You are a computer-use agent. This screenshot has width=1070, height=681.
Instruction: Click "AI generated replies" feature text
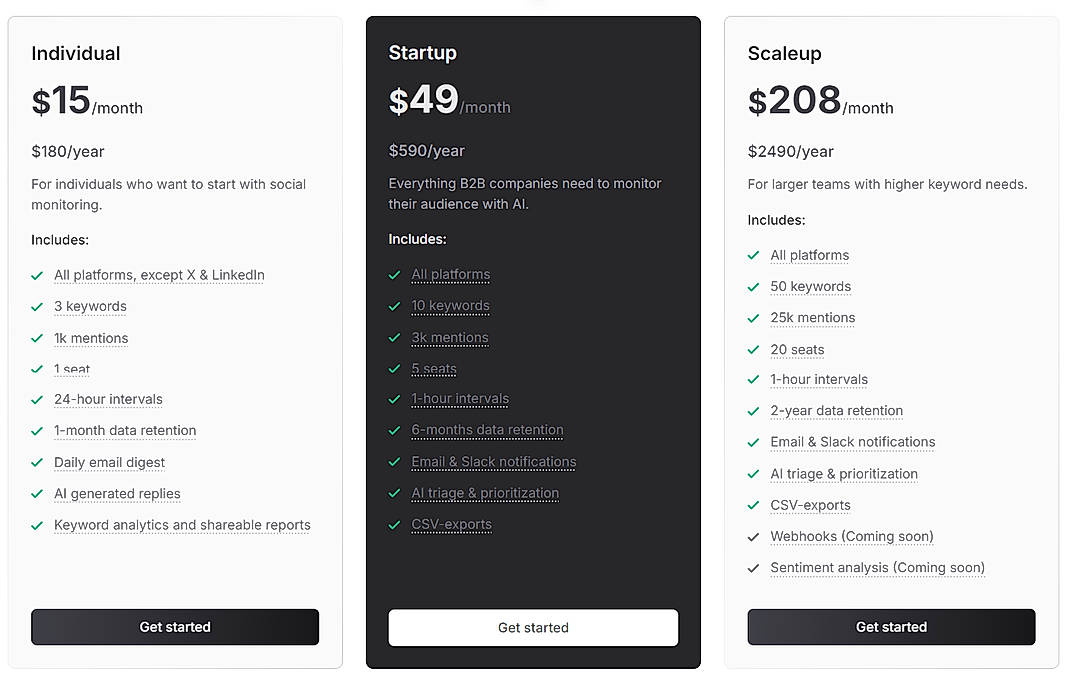117,494
